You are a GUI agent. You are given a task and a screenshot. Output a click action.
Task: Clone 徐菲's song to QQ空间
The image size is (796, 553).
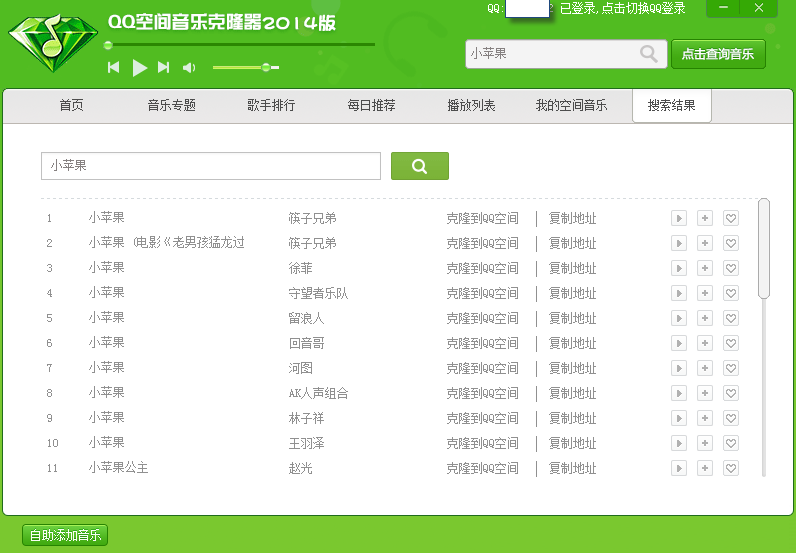(482, 268)
